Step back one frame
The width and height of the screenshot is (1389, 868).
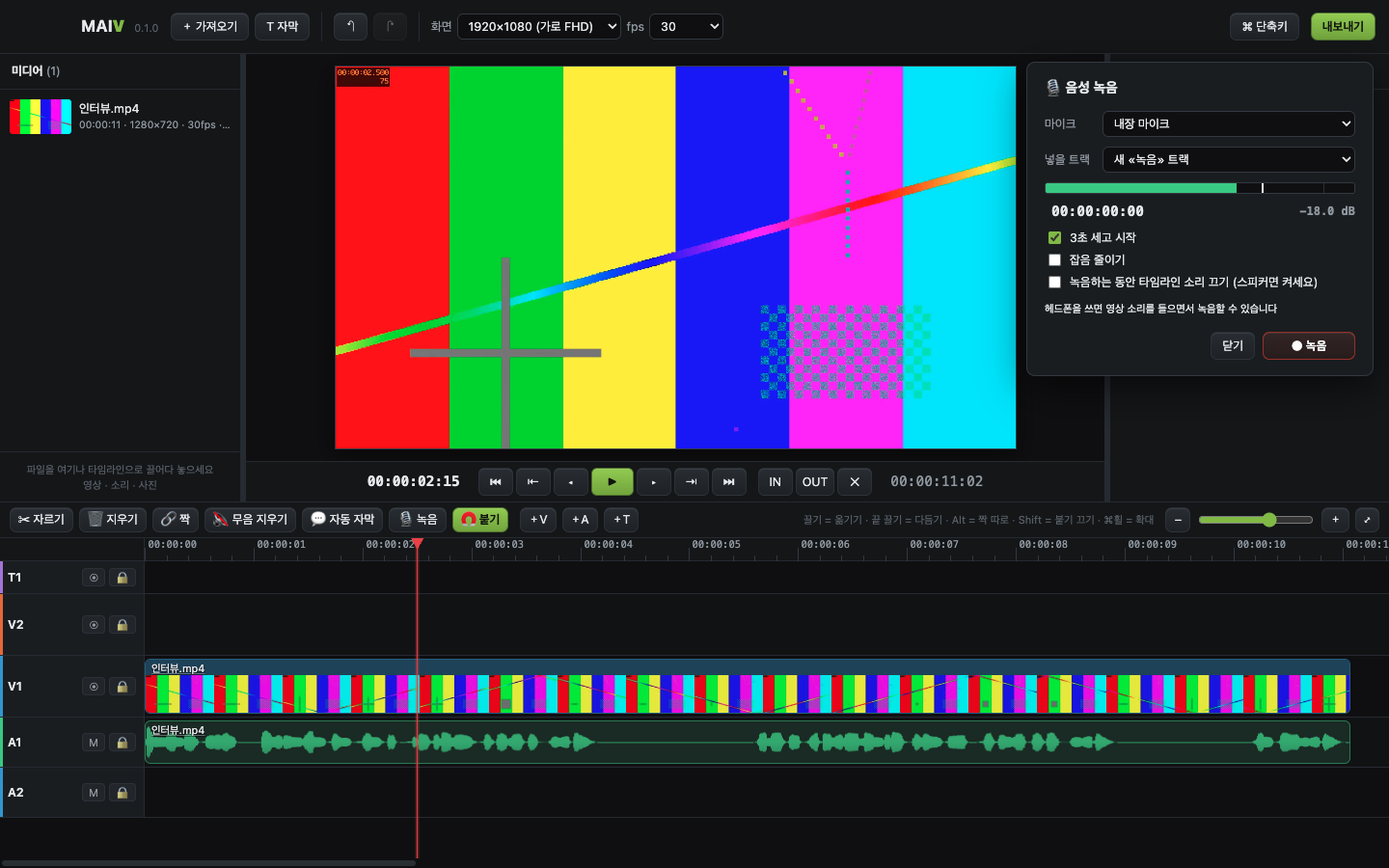[571, 481]
